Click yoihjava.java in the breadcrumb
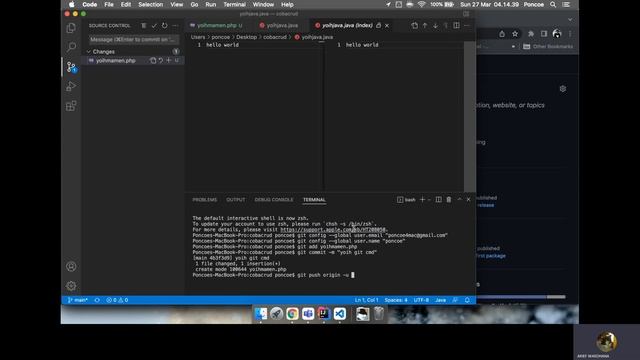Screen dimensions: 640x360 [x=317, y=37]
